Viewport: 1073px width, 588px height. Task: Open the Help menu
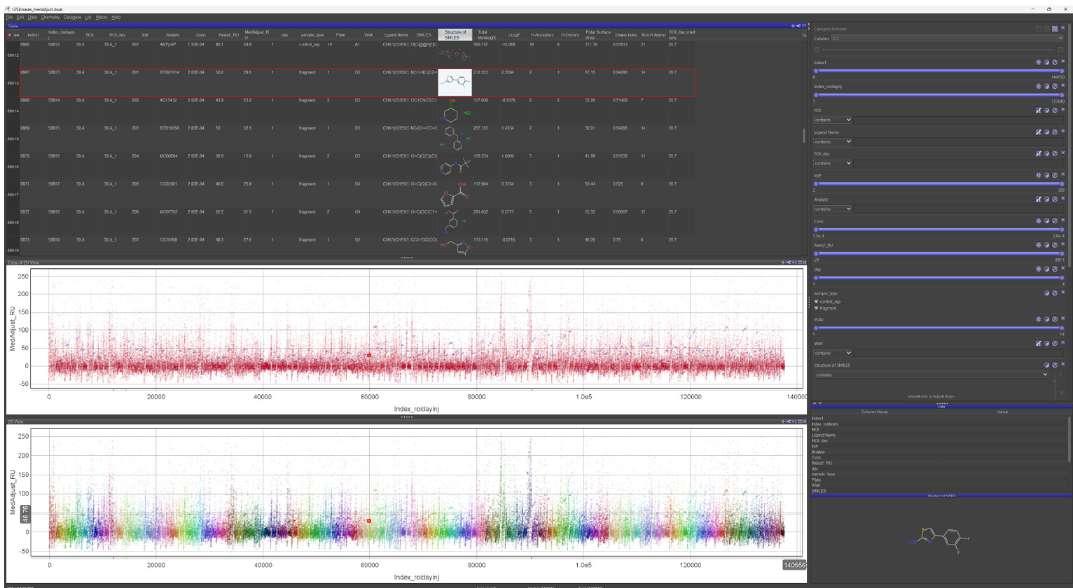(116, 17)
